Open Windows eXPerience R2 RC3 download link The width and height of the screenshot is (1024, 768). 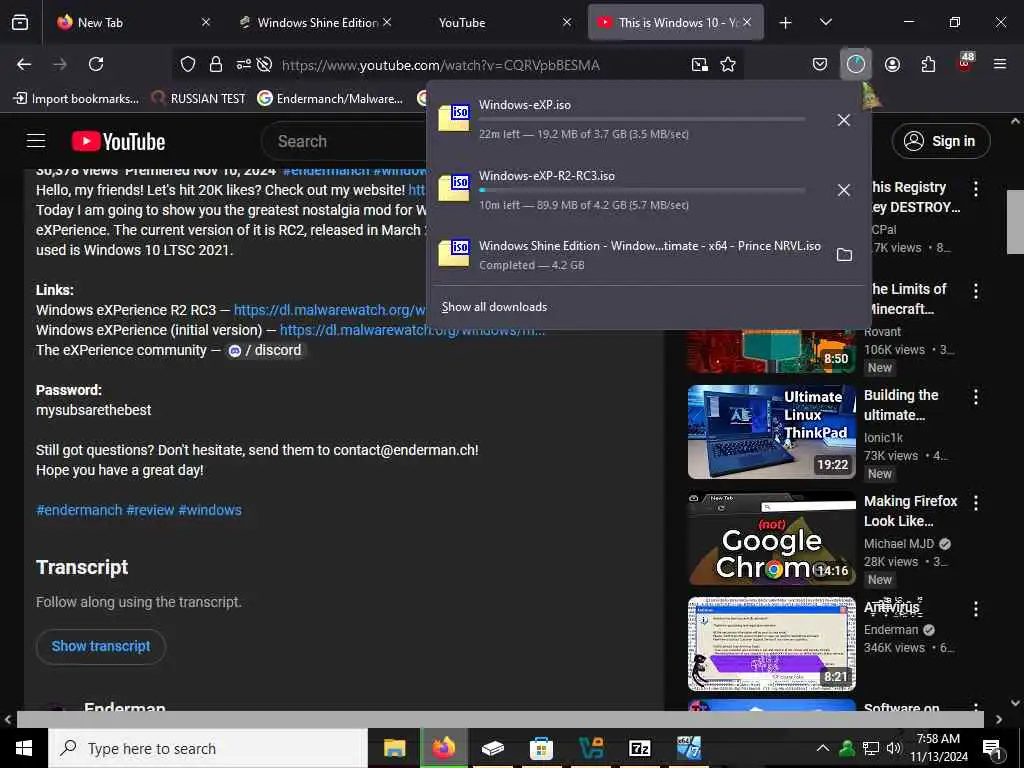point(330,310)
